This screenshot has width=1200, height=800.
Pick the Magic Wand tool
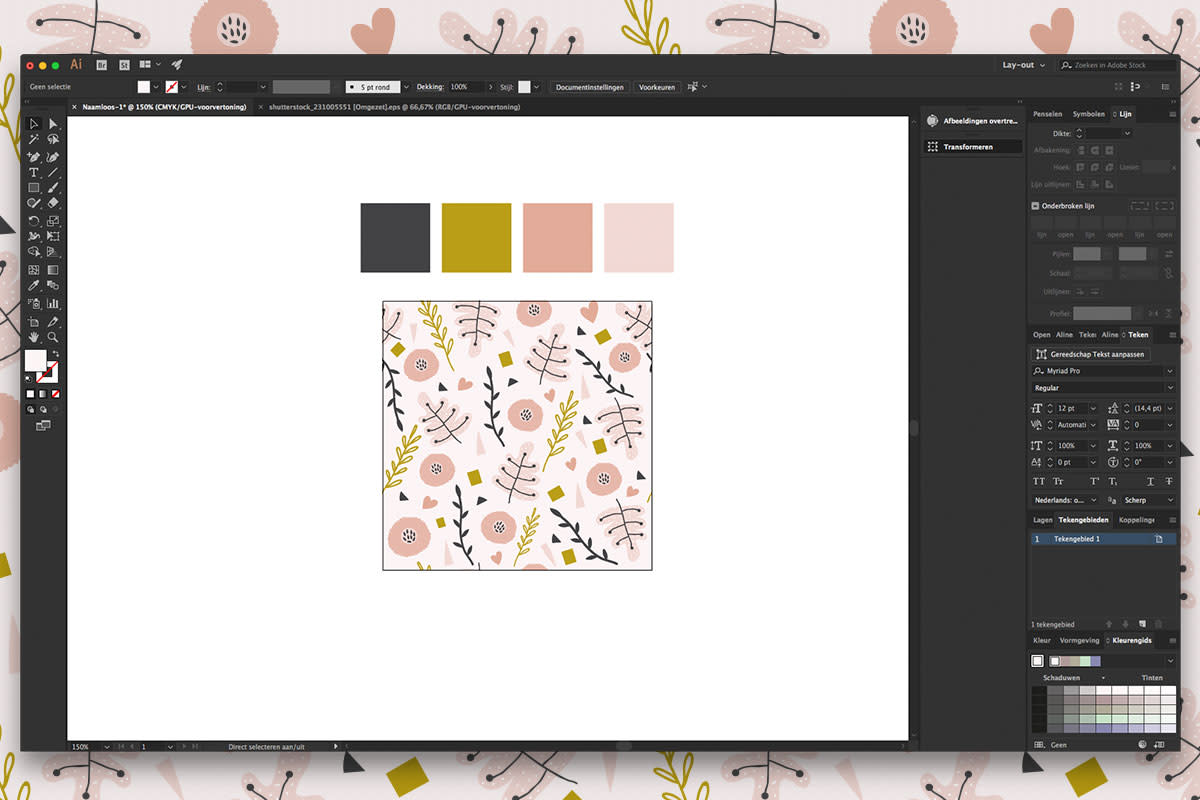click(34, 140)
